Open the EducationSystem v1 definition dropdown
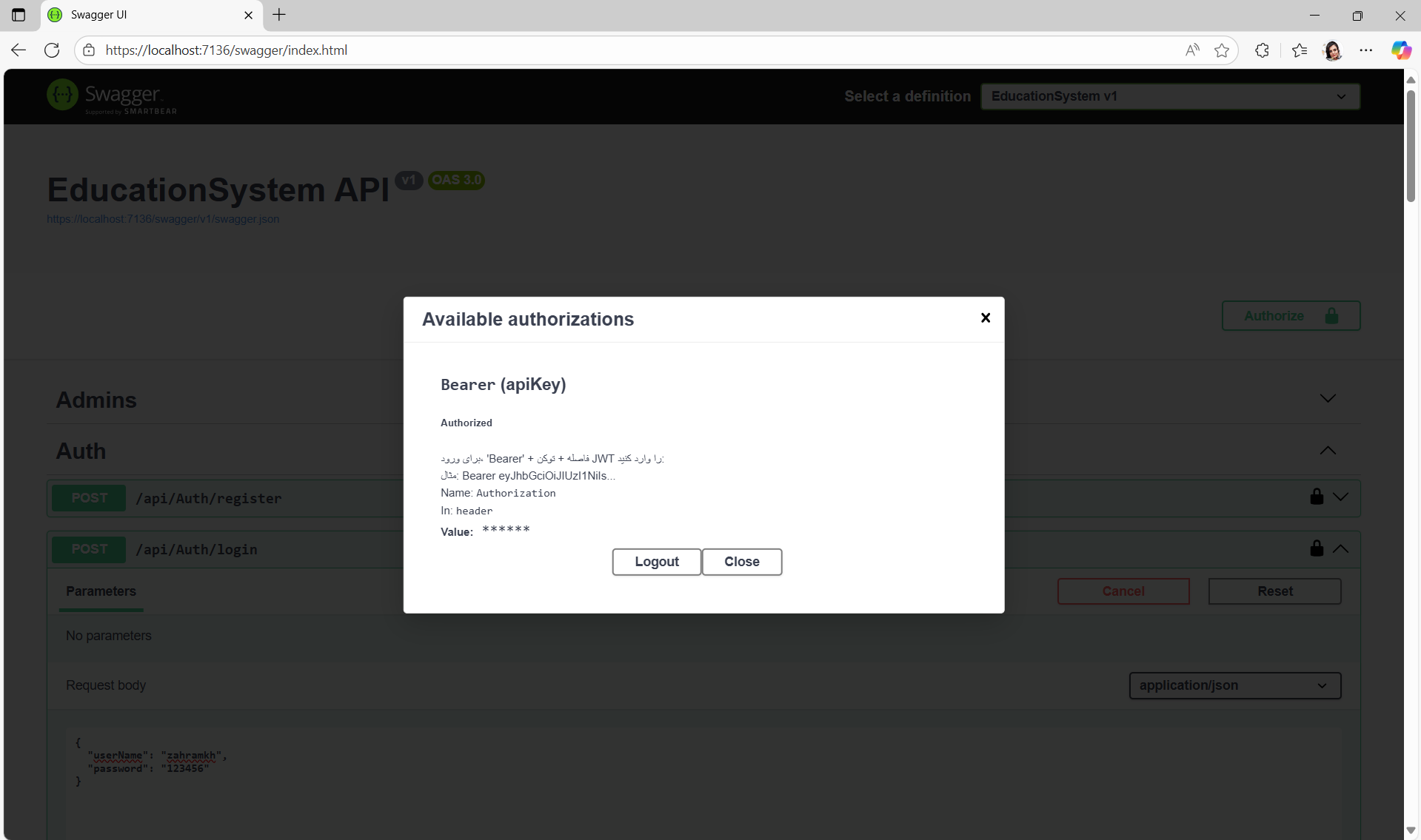The image size is (1421, 840). [1169, 96]
